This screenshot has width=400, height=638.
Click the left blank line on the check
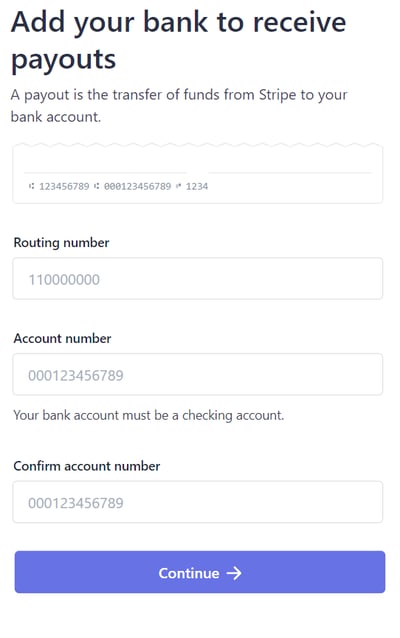(x=105, y=173)
